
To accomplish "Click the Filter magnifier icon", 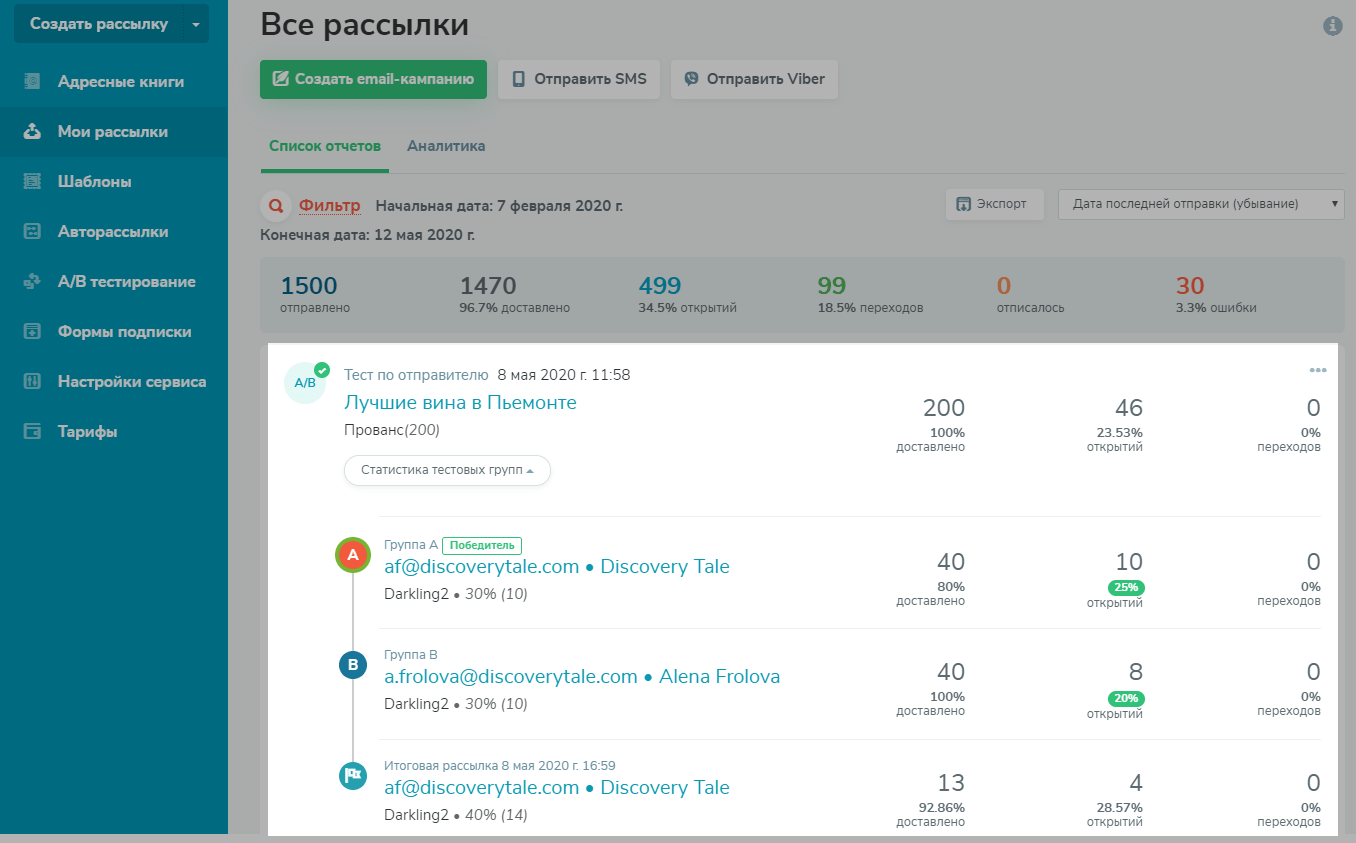I will click(x=275, y=206).
